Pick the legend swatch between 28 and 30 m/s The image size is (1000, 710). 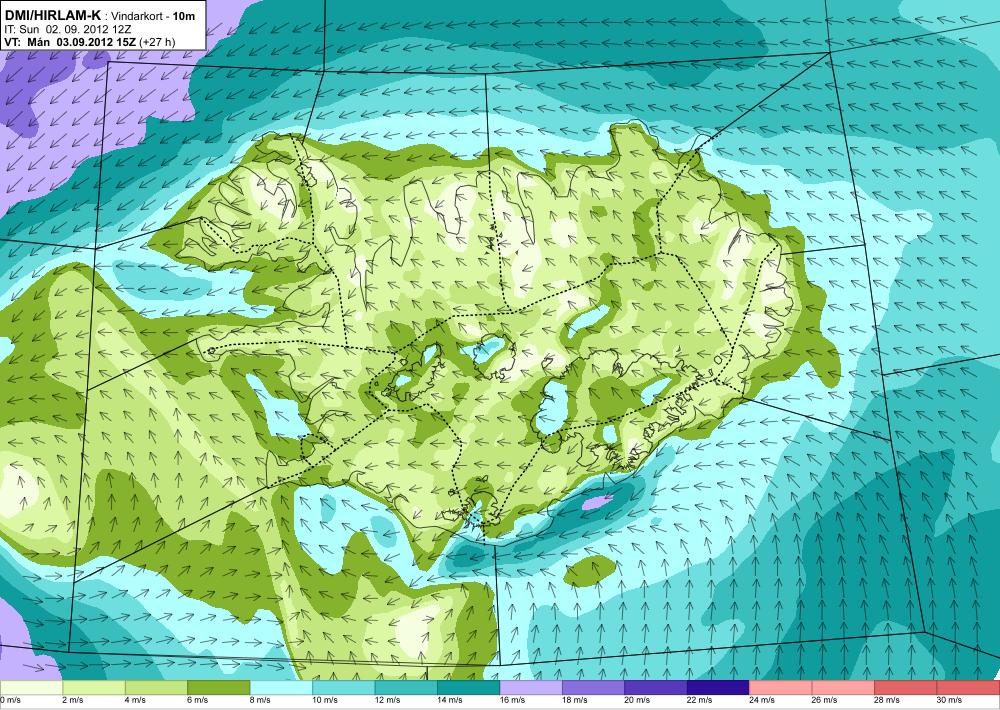pyautogui.click(x=906, y=688)
